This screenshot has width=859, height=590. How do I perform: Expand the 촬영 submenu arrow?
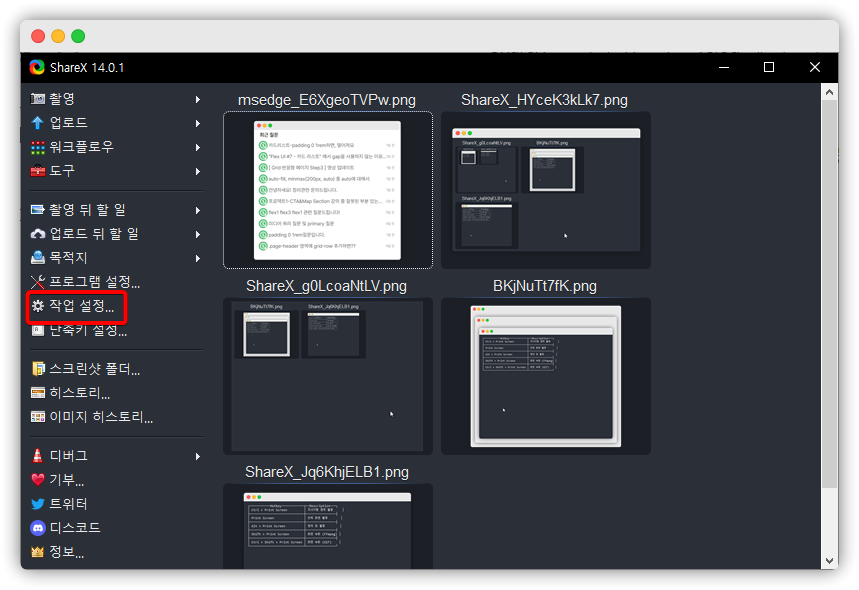coord(198,100)
